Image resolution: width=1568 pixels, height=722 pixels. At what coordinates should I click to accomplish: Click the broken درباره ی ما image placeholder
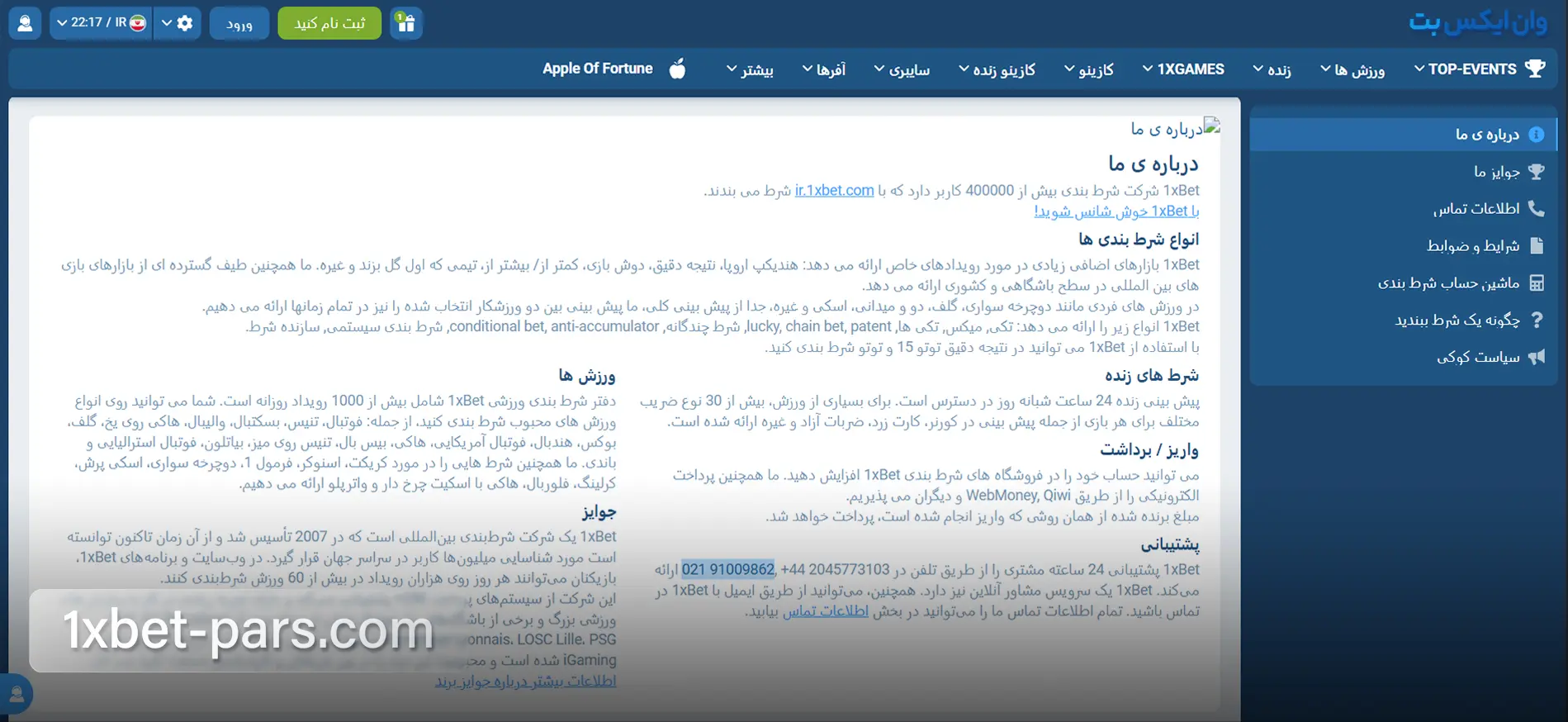(1175, 128)
